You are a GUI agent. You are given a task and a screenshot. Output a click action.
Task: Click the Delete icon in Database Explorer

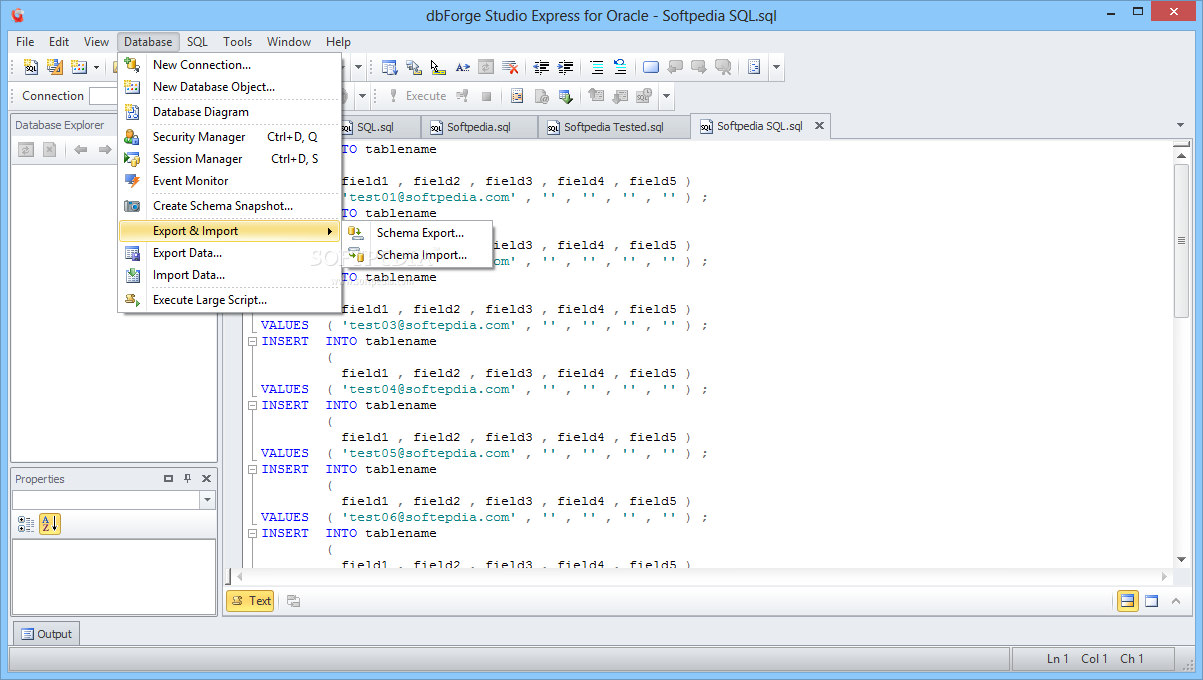click(49, 150)
